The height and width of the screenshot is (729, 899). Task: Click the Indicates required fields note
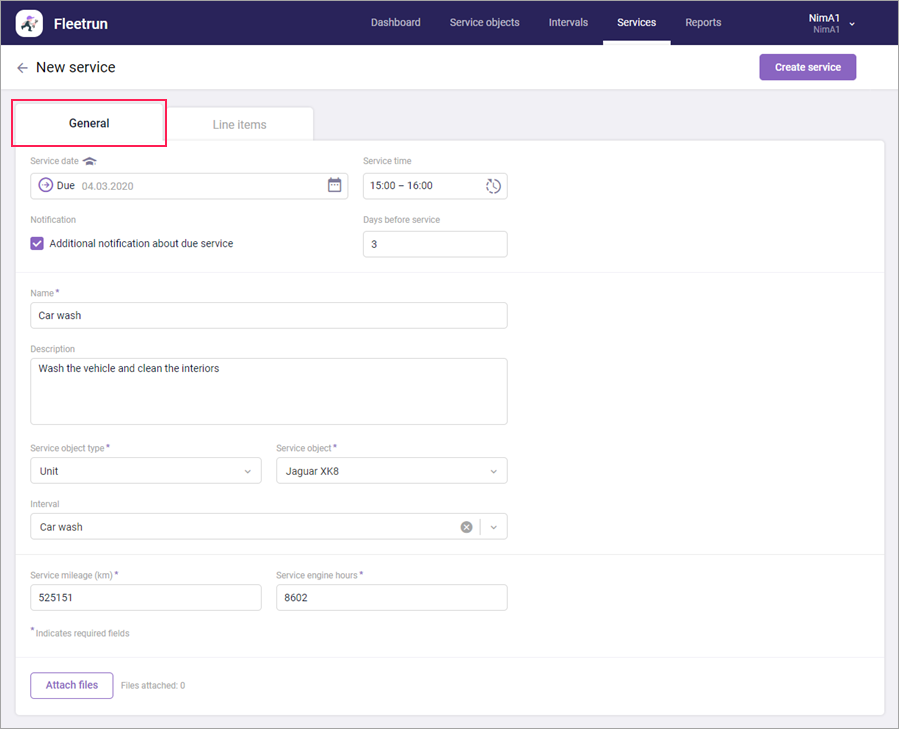click(x=80, y=633)
